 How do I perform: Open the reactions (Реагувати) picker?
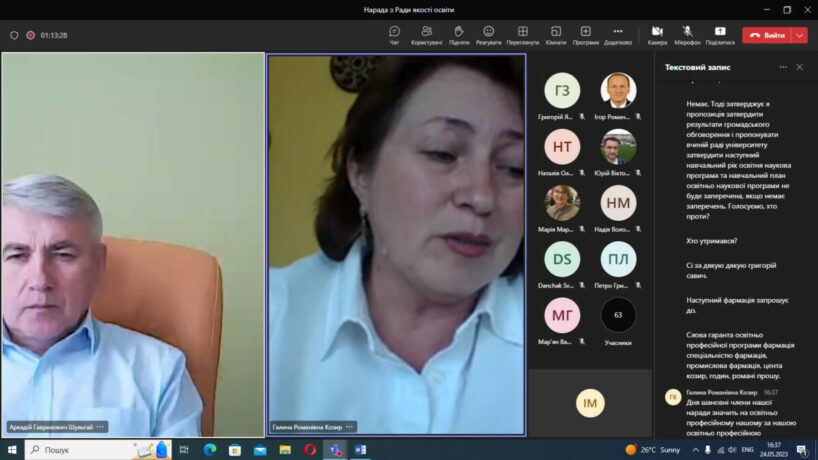click(488, 34)
